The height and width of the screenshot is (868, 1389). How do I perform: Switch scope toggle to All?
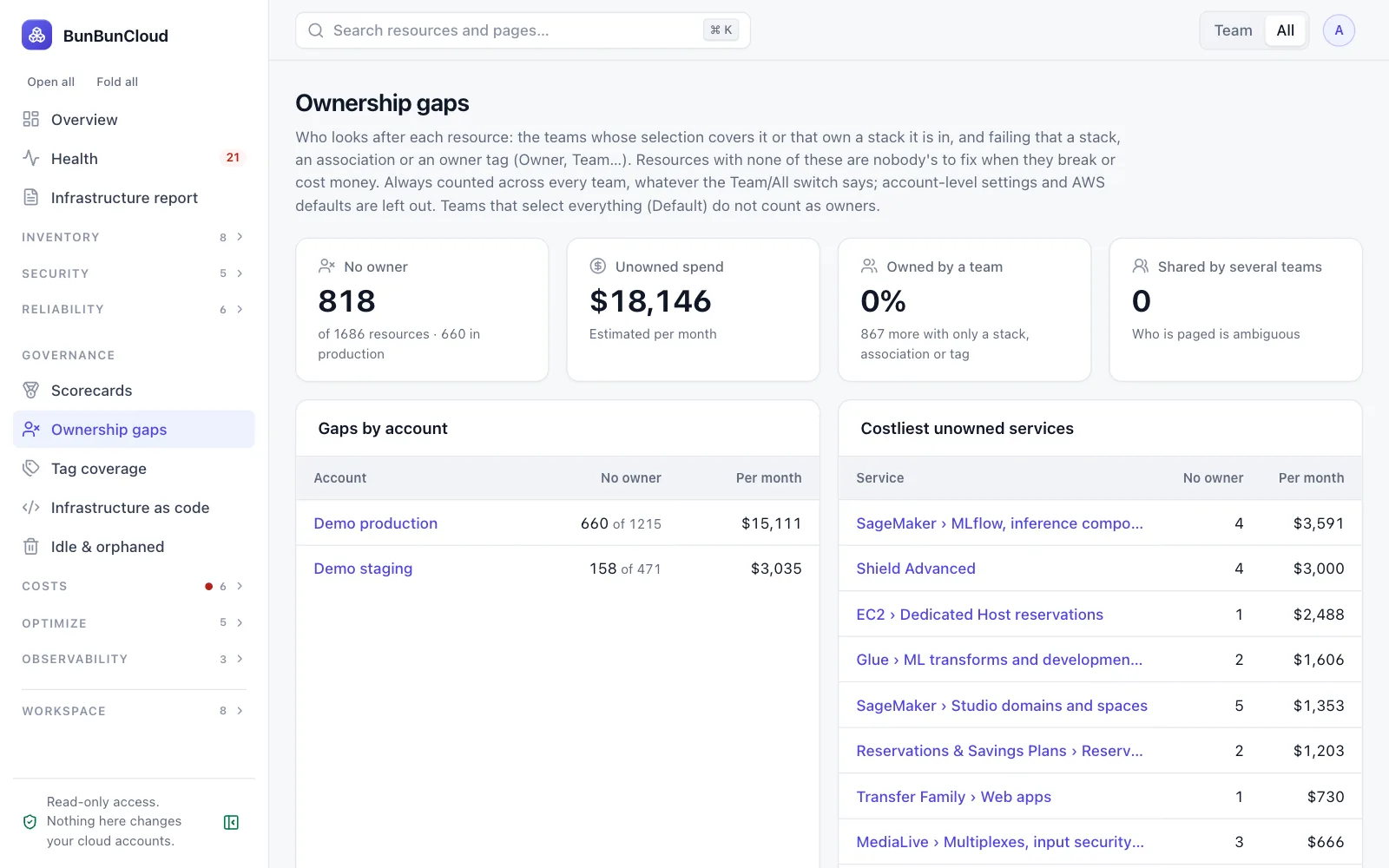(1286, 30)
